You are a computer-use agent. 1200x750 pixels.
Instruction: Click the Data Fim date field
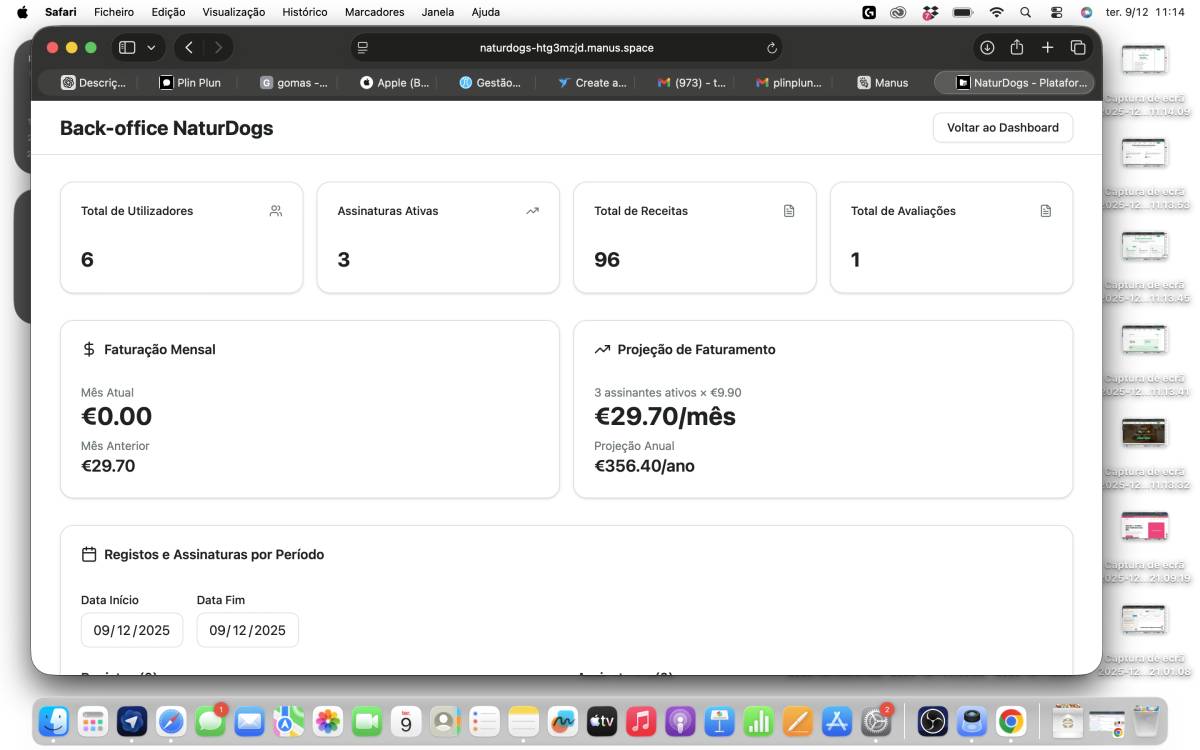click(247, 630)
